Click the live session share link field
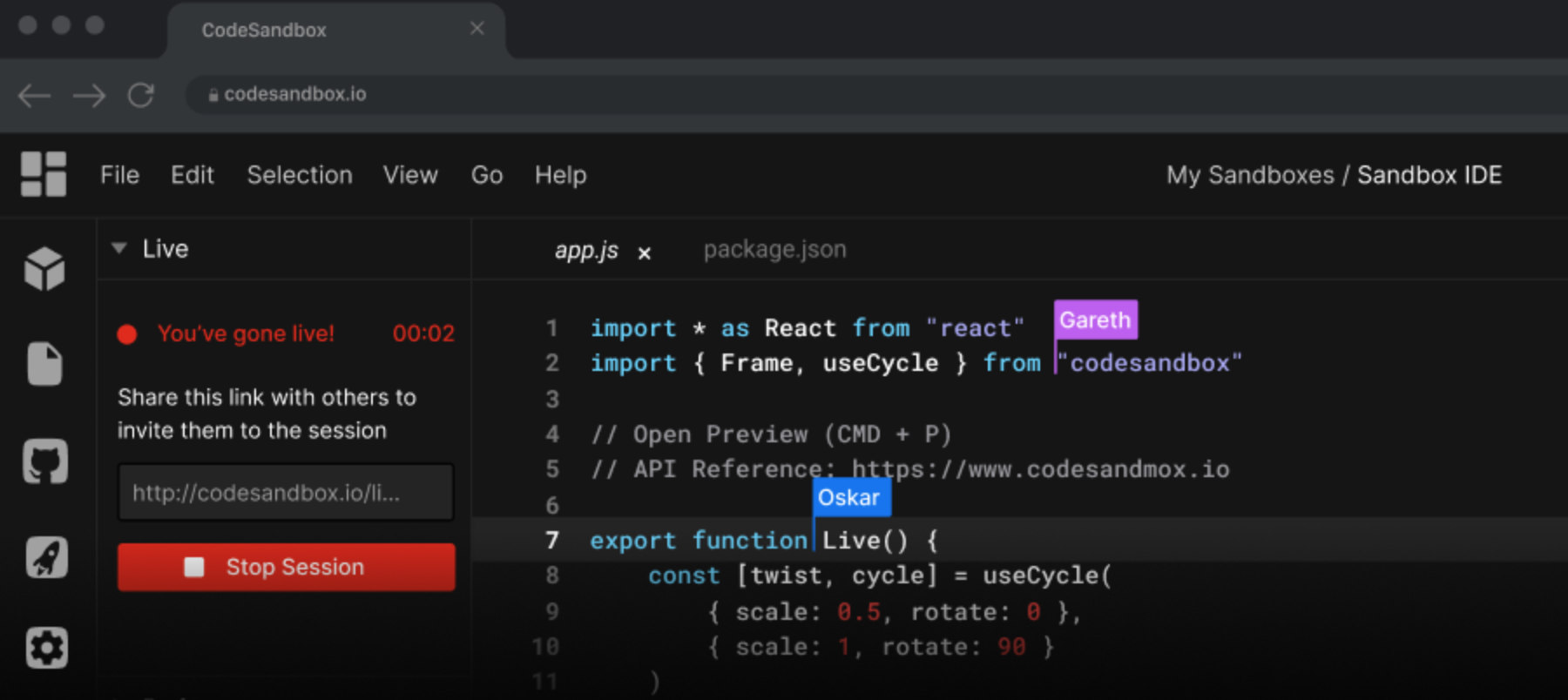Screen dimensions: 1568x700 287,492
